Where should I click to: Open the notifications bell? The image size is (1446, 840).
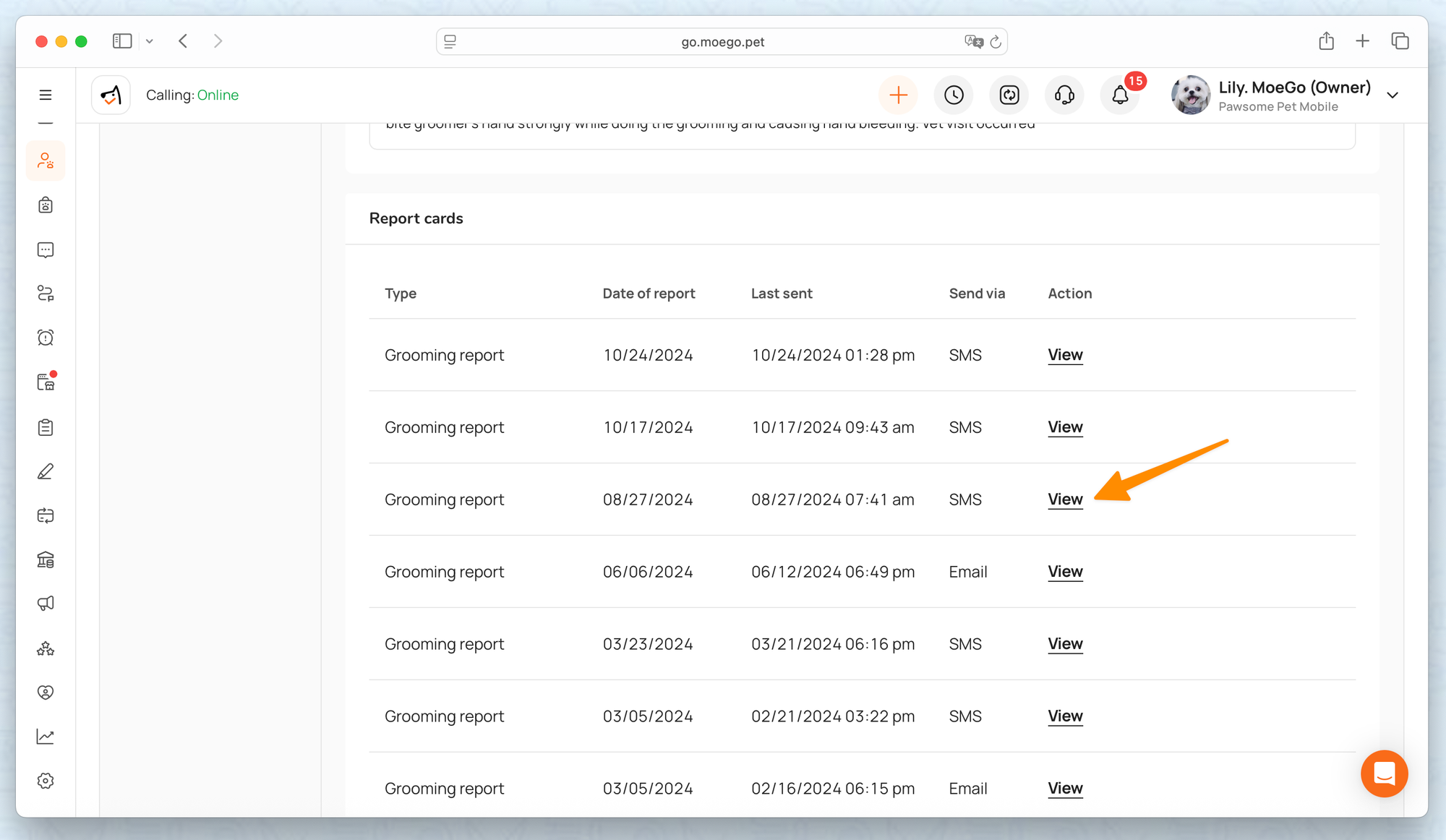click(x=1120, y=95)
